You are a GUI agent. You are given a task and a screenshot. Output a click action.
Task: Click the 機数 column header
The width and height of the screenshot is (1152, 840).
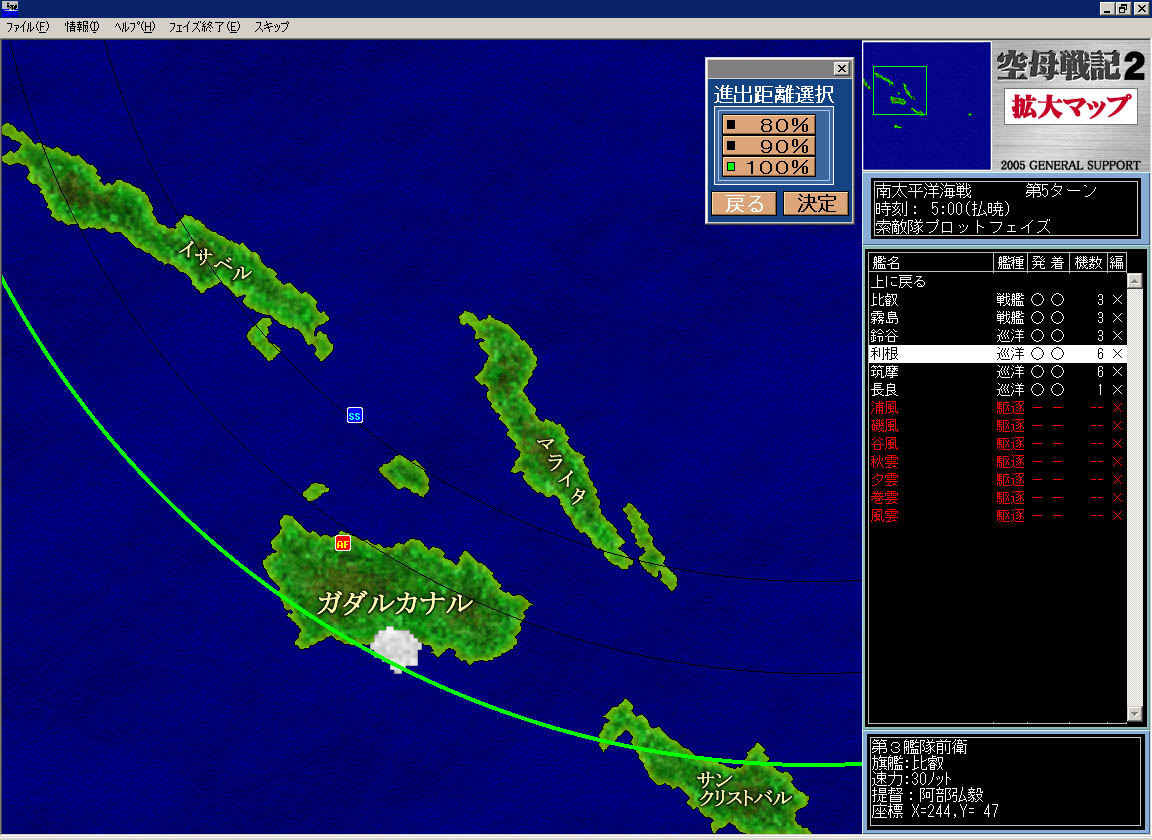(x=1088, y=262)
